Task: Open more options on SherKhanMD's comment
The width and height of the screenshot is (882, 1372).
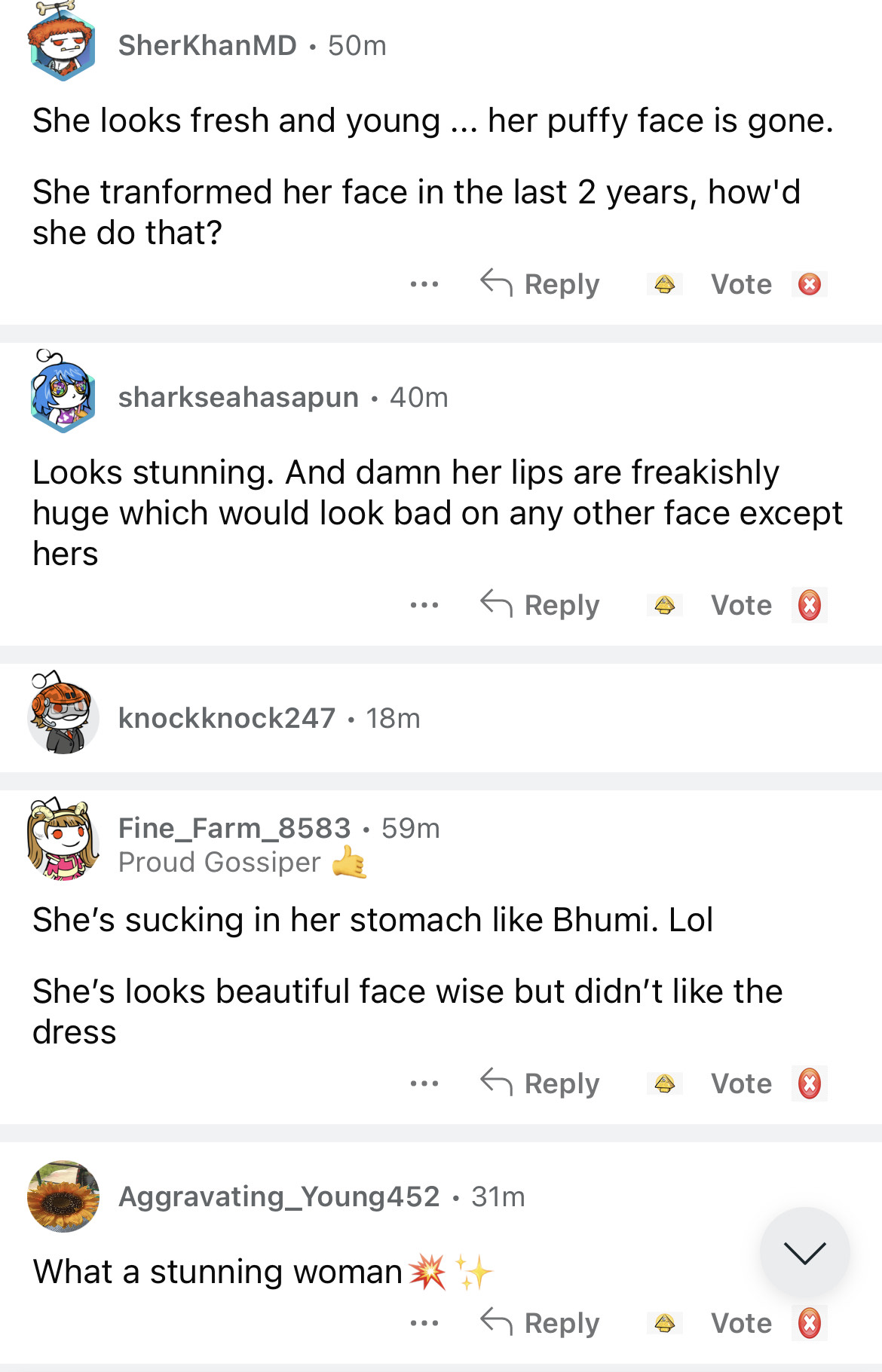Action: click(424, 285)
